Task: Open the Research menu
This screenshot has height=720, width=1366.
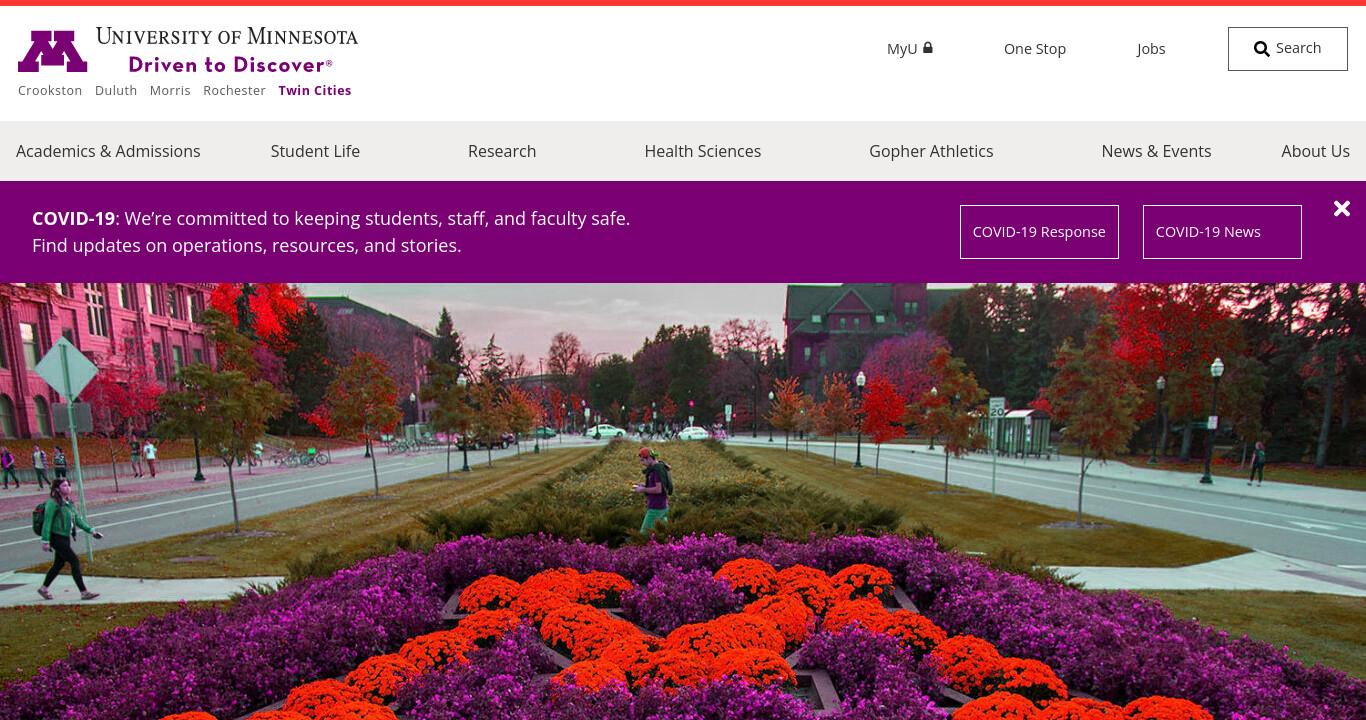Action: (502, 151)
